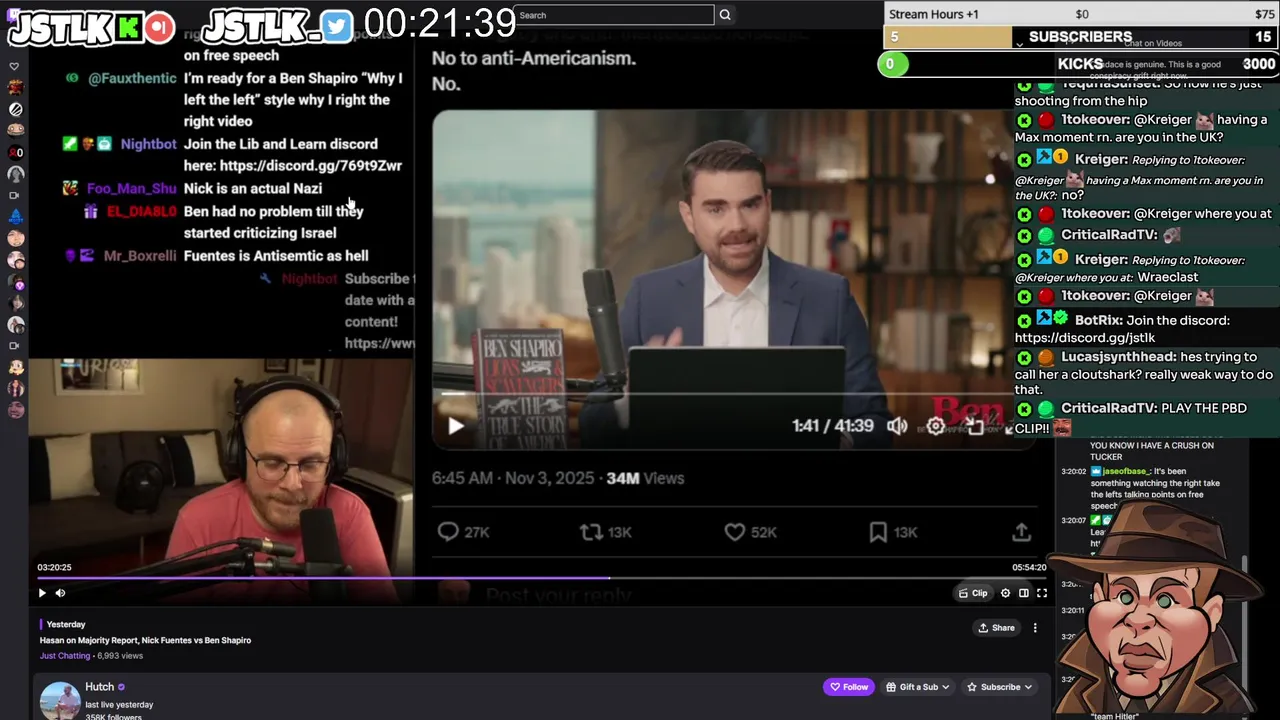Click the EL_DIABLO username in chat
This screenshot has height=720, width=1280.
[142, 211]
